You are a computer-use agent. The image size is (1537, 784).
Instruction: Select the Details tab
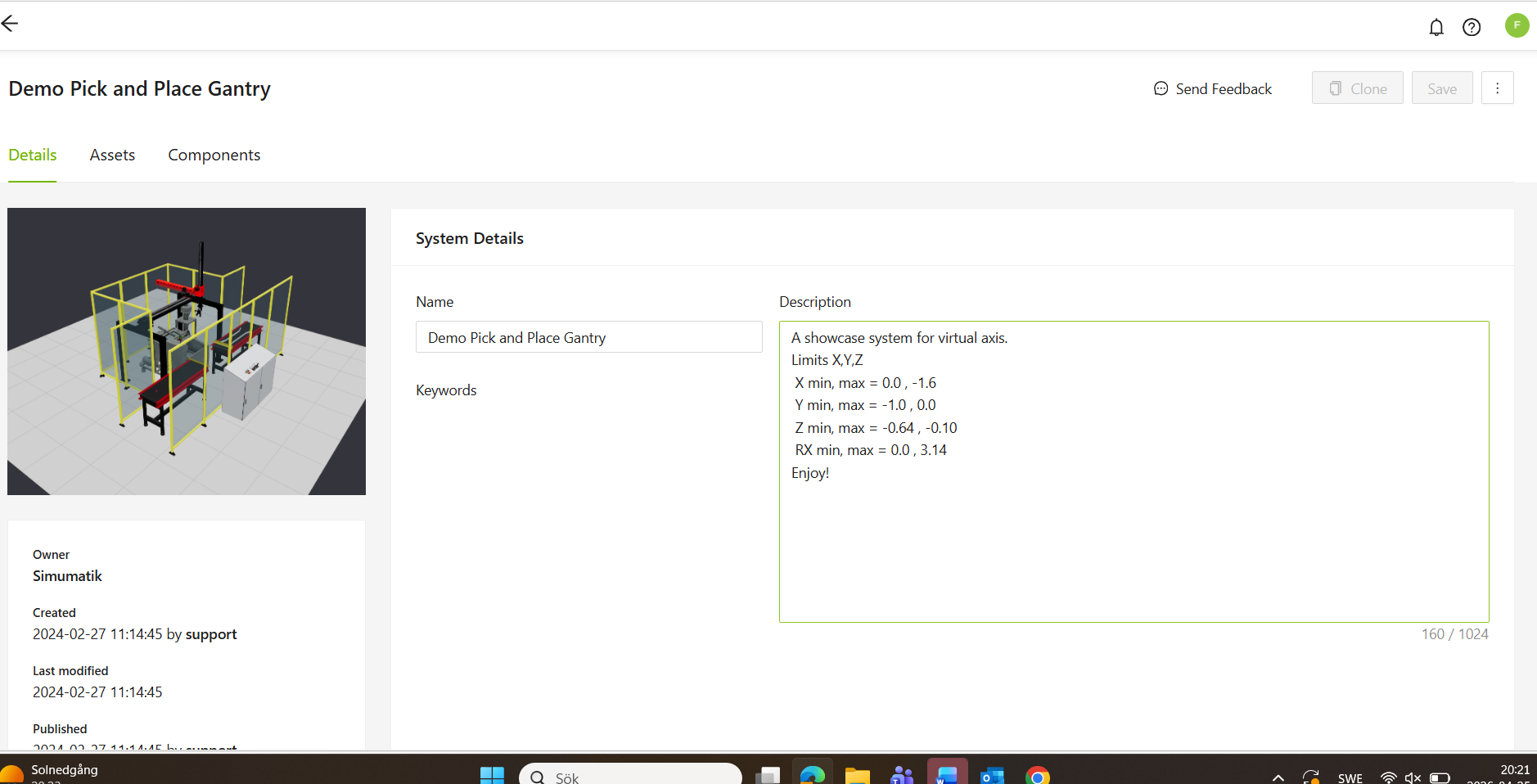click(33, 155)
